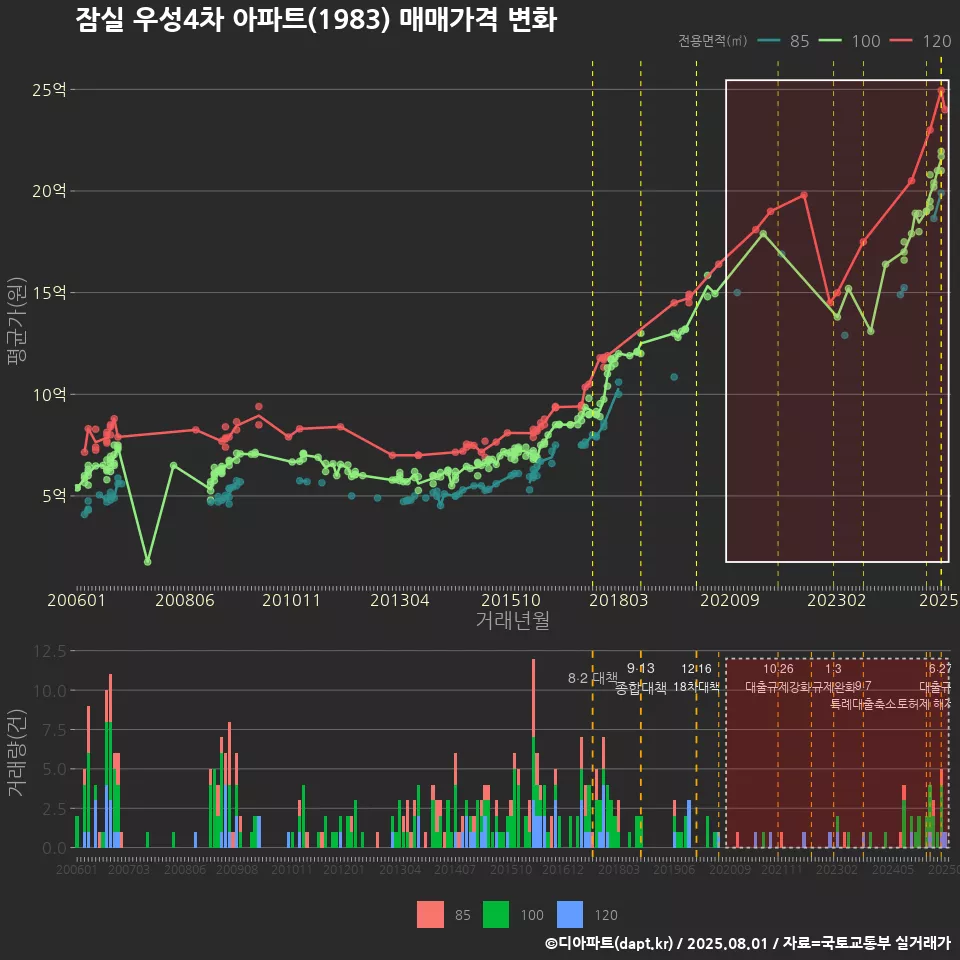This screenshot has width=960, height=960.
Task: Click the green line's lowest dip point below 5억
Action: click(148, 561)
